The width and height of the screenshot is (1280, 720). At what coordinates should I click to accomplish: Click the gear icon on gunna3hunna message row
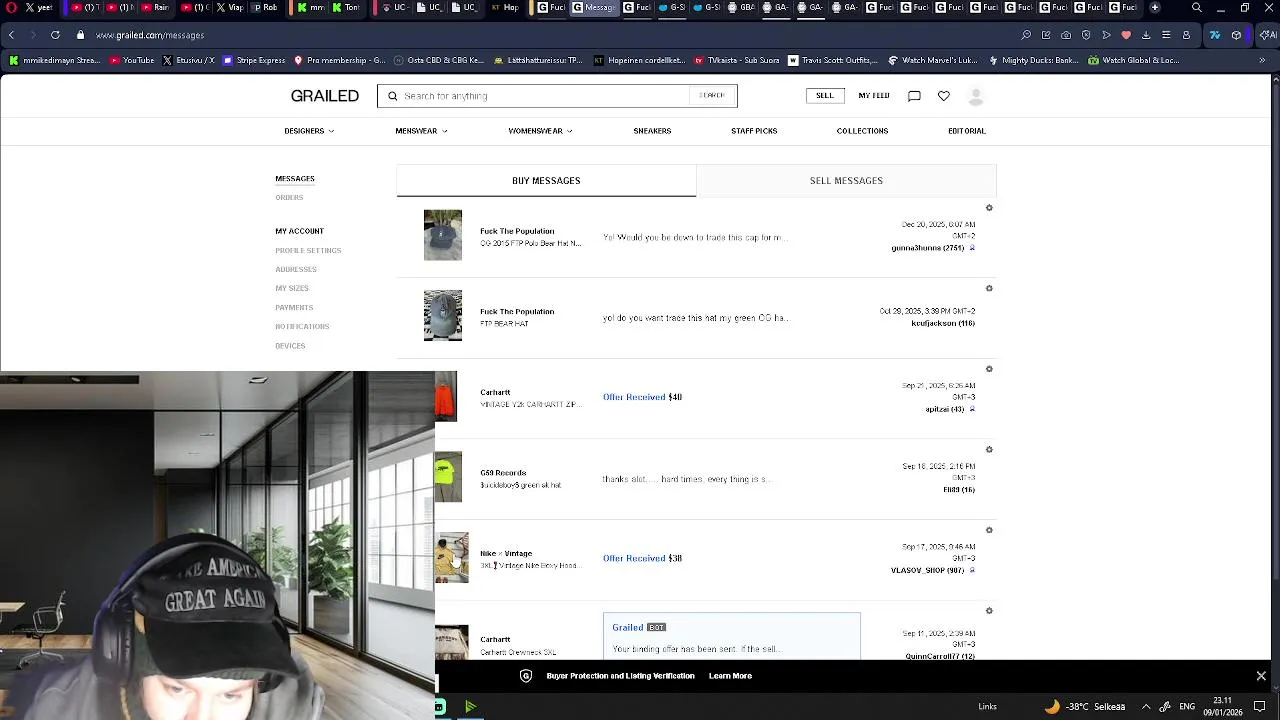[989, 208]
